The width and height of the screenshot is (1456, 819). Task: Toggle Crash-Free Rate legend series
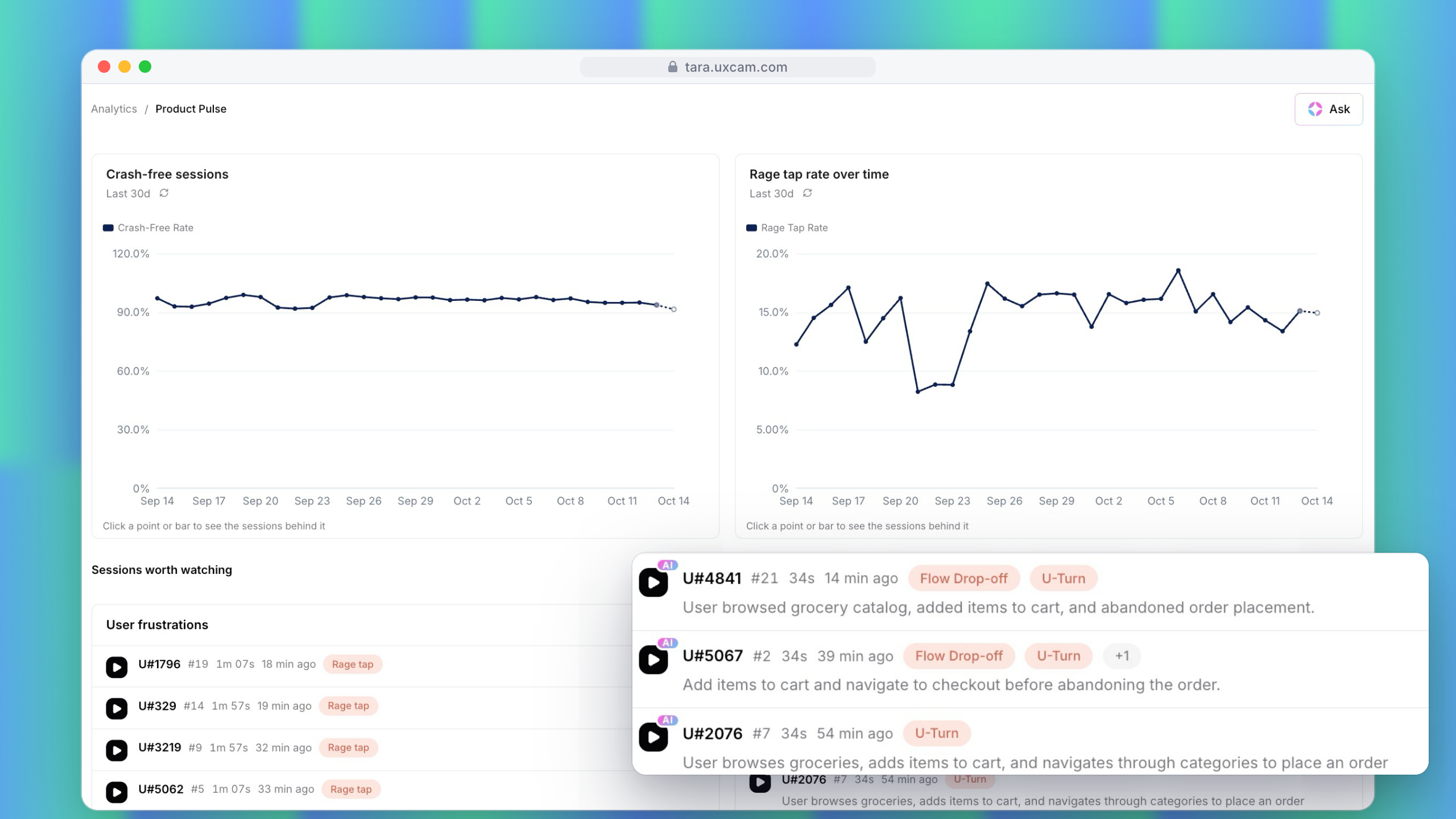pos(148,227)
